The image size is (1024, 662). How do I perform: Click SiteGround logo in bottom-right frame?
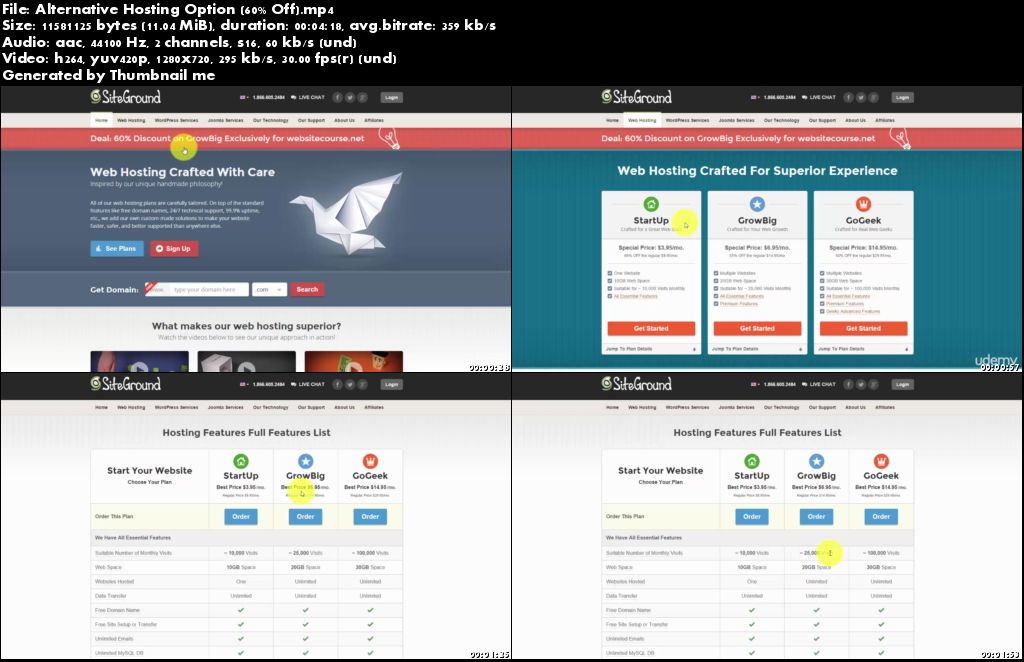click(637, 384)
